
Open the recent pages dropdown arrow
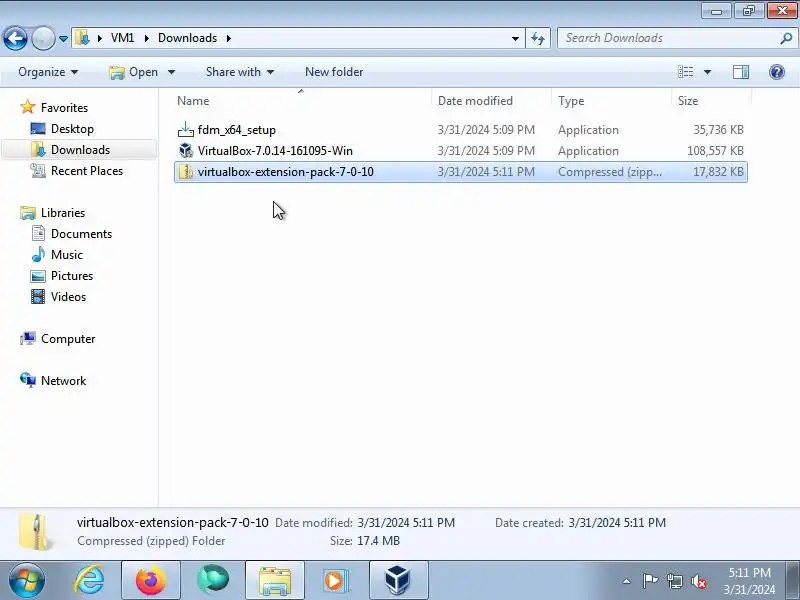coord(63,39)
